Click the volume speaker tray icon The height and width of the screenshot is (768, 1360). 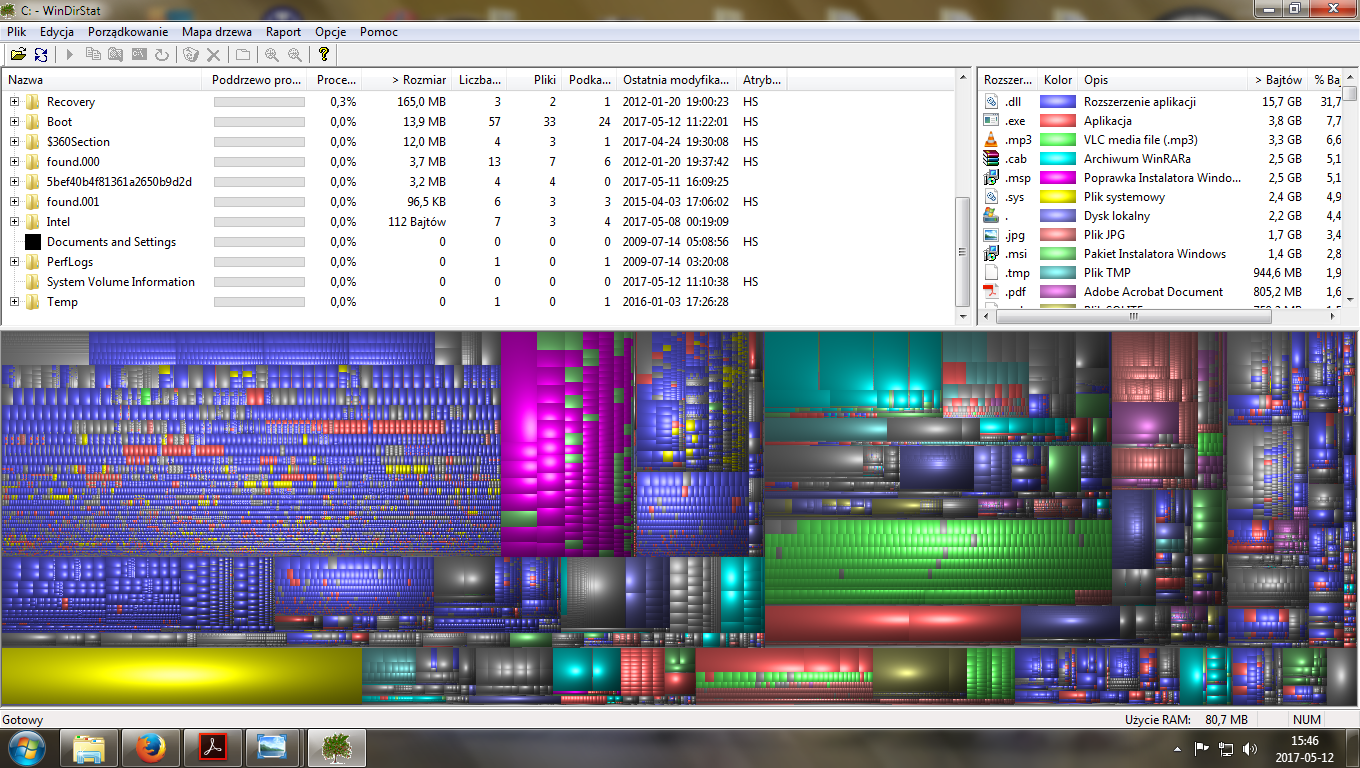coord(1249,749)
